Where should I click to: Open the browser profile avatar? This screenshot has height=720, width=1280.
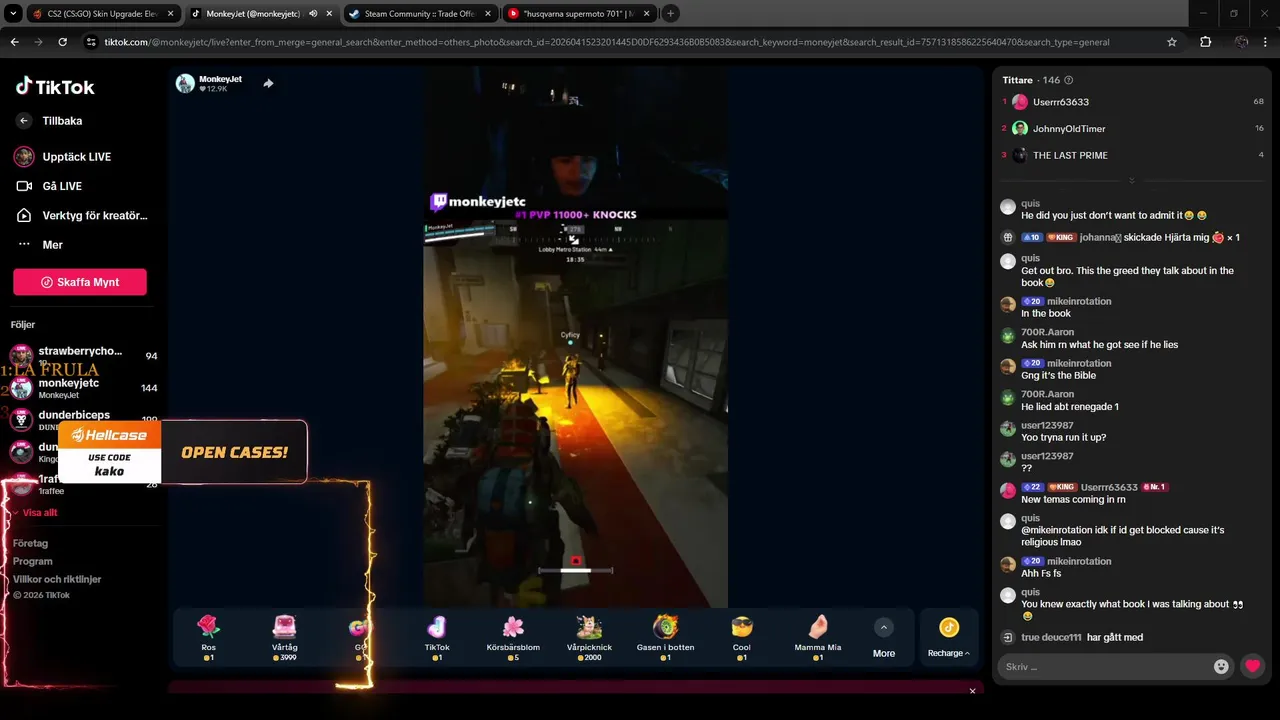click(1242, 42)
